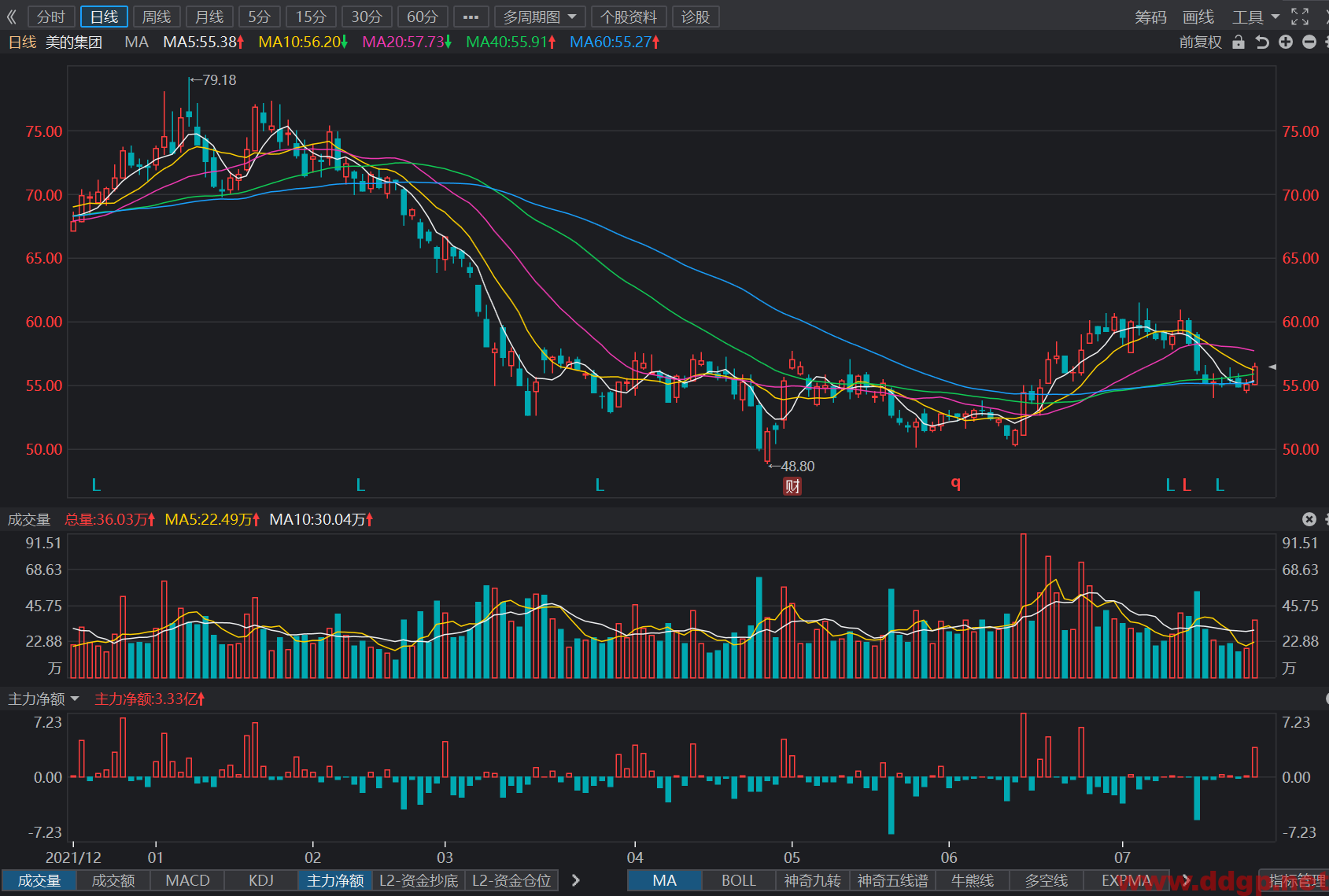Show more sub-indicator tabs with right arrow
Image resolution: width=1329 pixels, height=896 pixels.
tap(576, 880)
